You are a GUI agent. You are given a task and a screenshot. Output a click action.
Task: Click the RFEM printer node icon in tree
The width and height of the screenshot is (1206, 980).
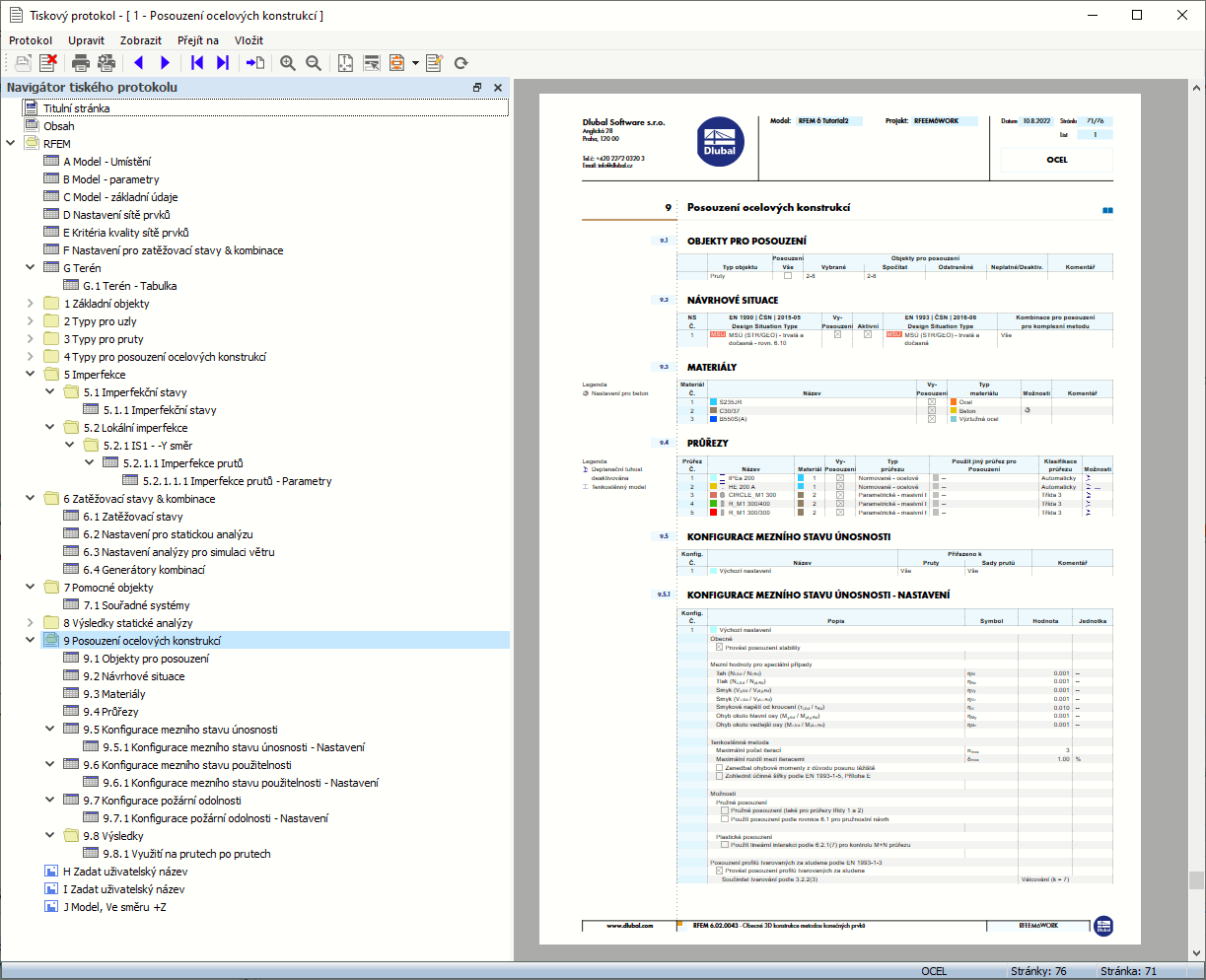32,144
